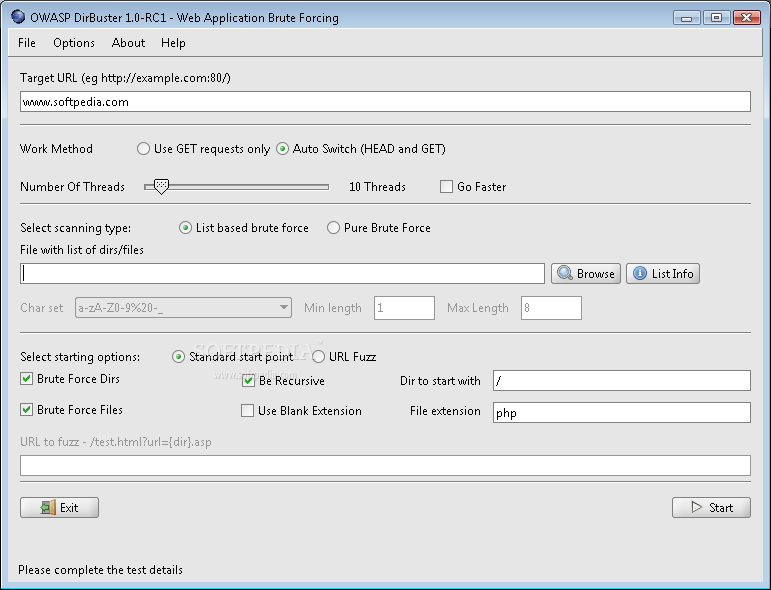Open the File menu
This screenshot has height=590, width=771.
coord(27,43)
